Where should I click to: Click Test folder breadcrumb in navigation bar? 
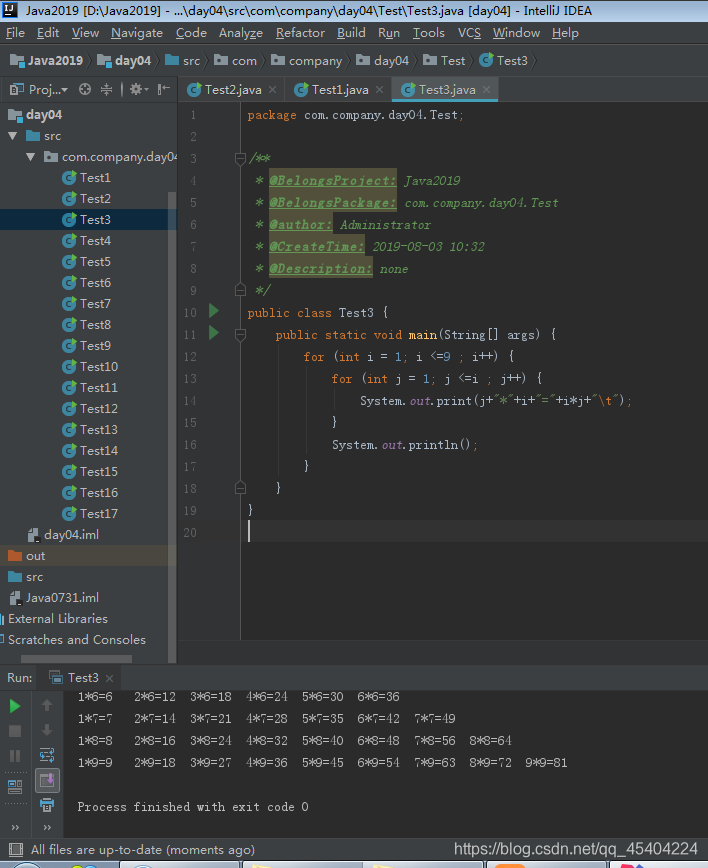(444, 60)
